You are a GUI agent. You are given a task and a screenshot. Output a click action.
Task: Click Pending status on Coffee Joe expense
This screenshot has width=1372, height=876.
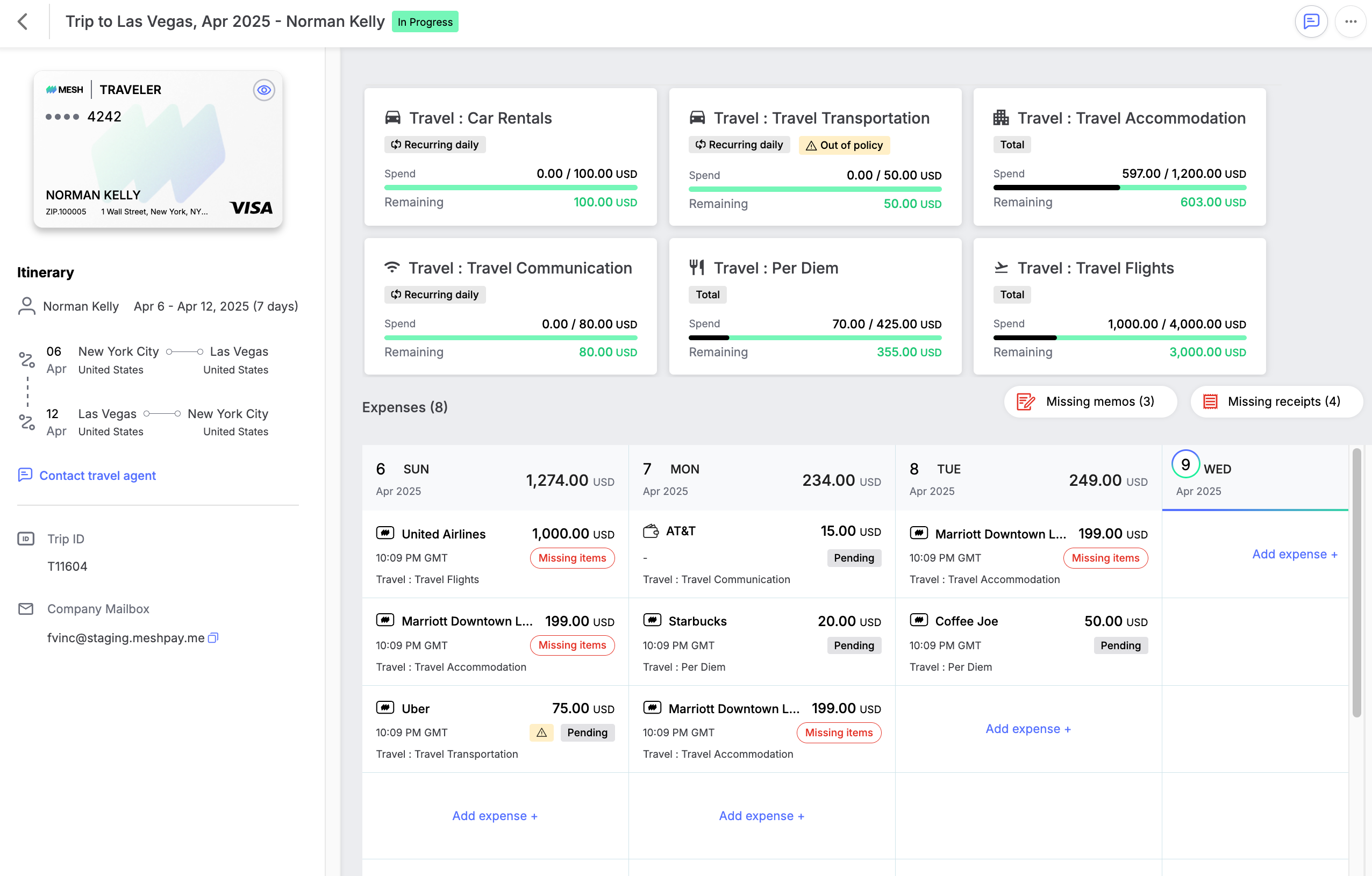[1120, 646]
